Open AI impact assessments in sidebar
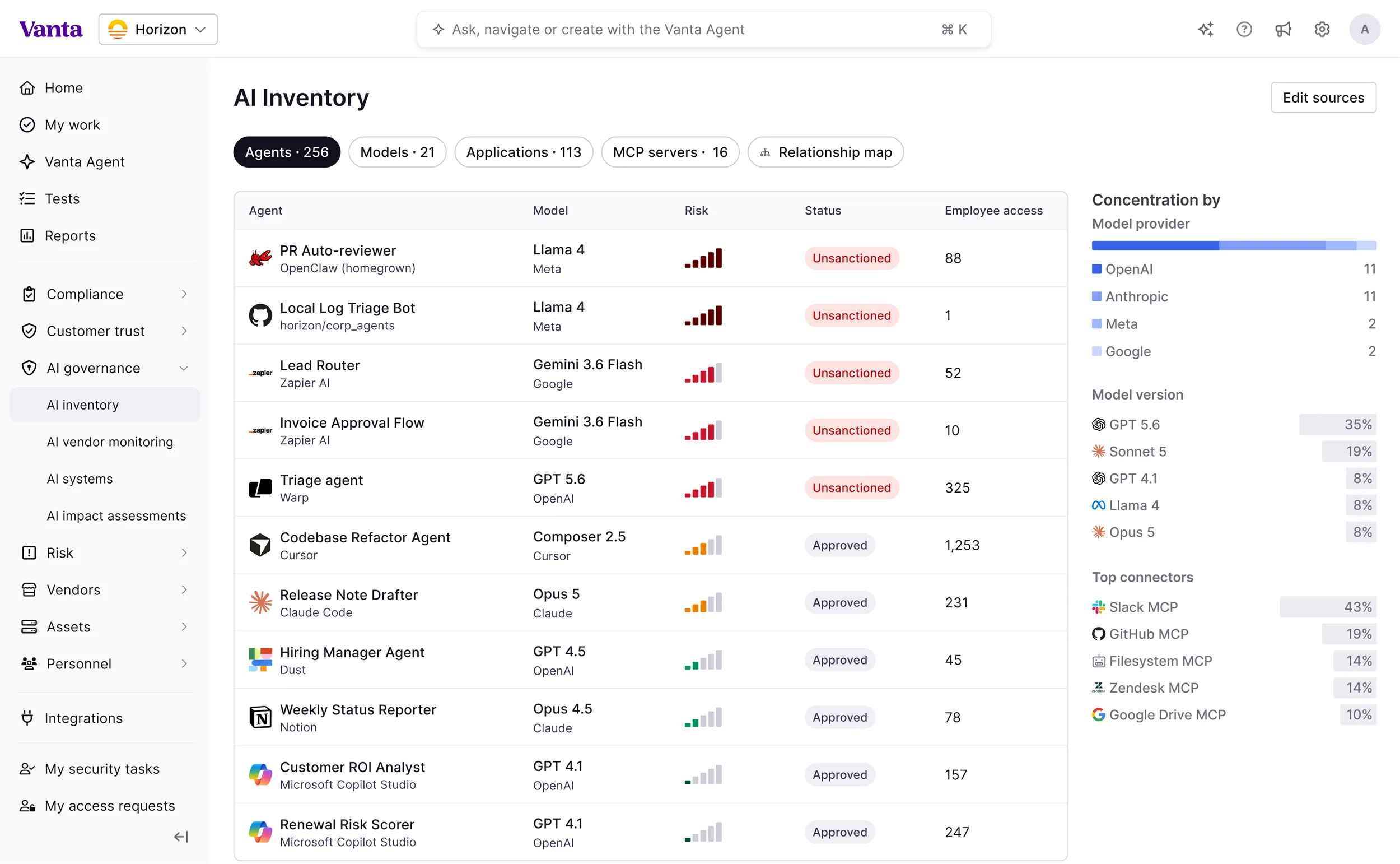This screenshot has height=864, width=1400. click(116, 515)
